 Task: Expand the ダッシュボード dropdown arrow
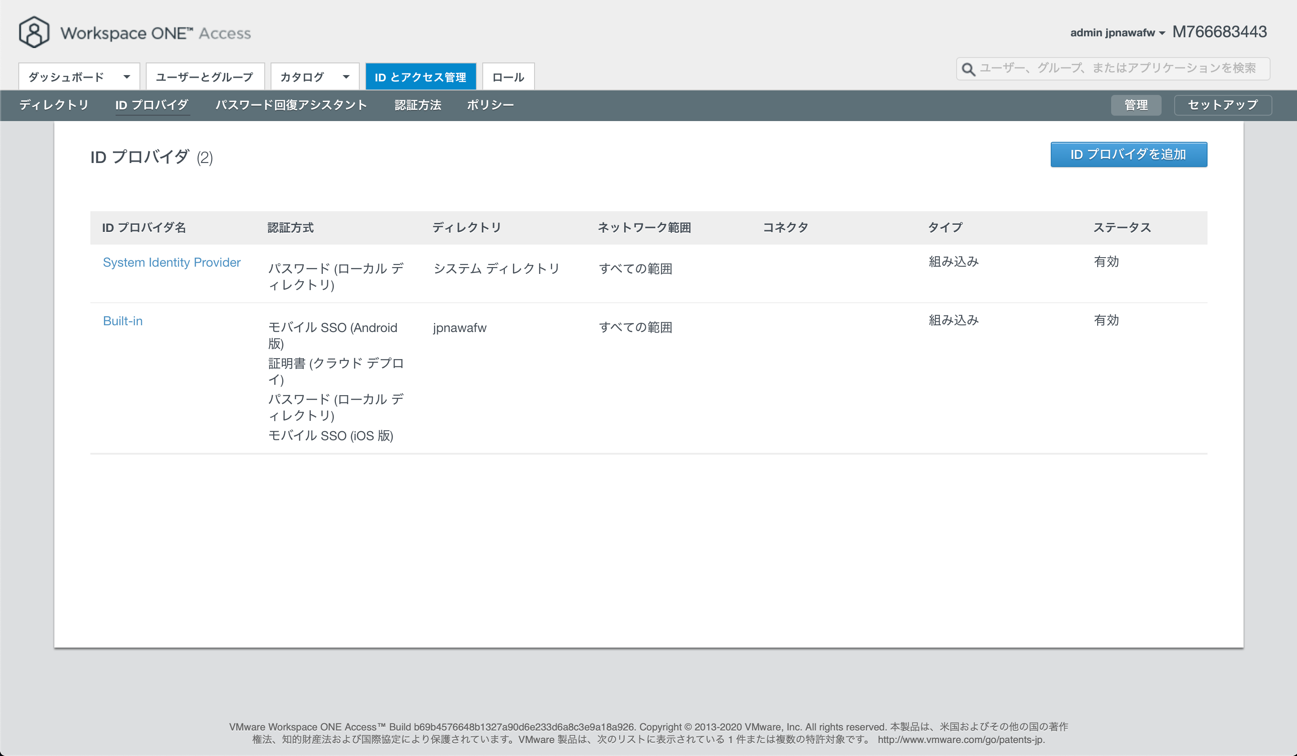click(126, 77)
